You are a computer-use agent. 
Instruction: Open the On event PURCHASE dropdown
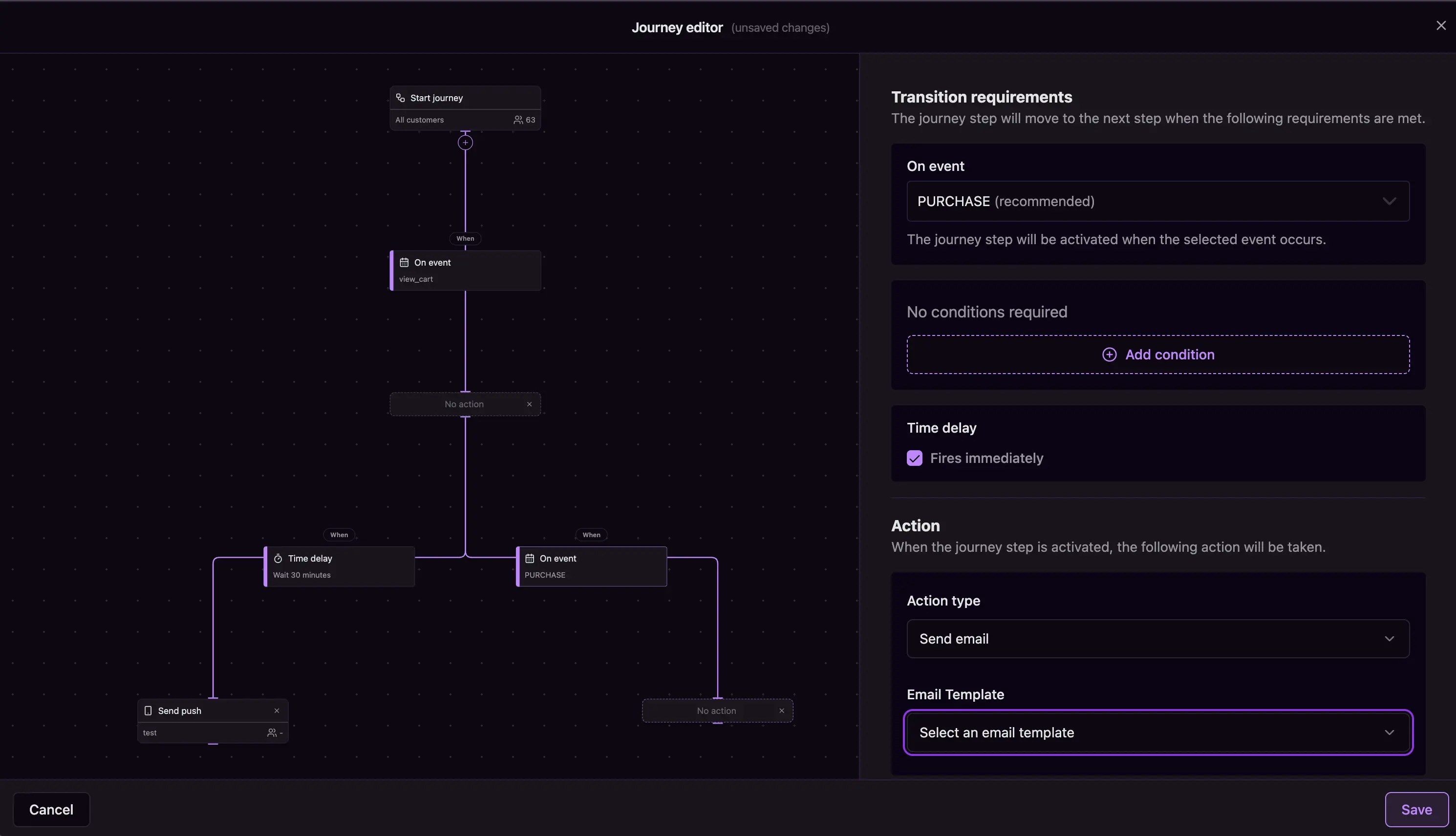pos(1157,202)
